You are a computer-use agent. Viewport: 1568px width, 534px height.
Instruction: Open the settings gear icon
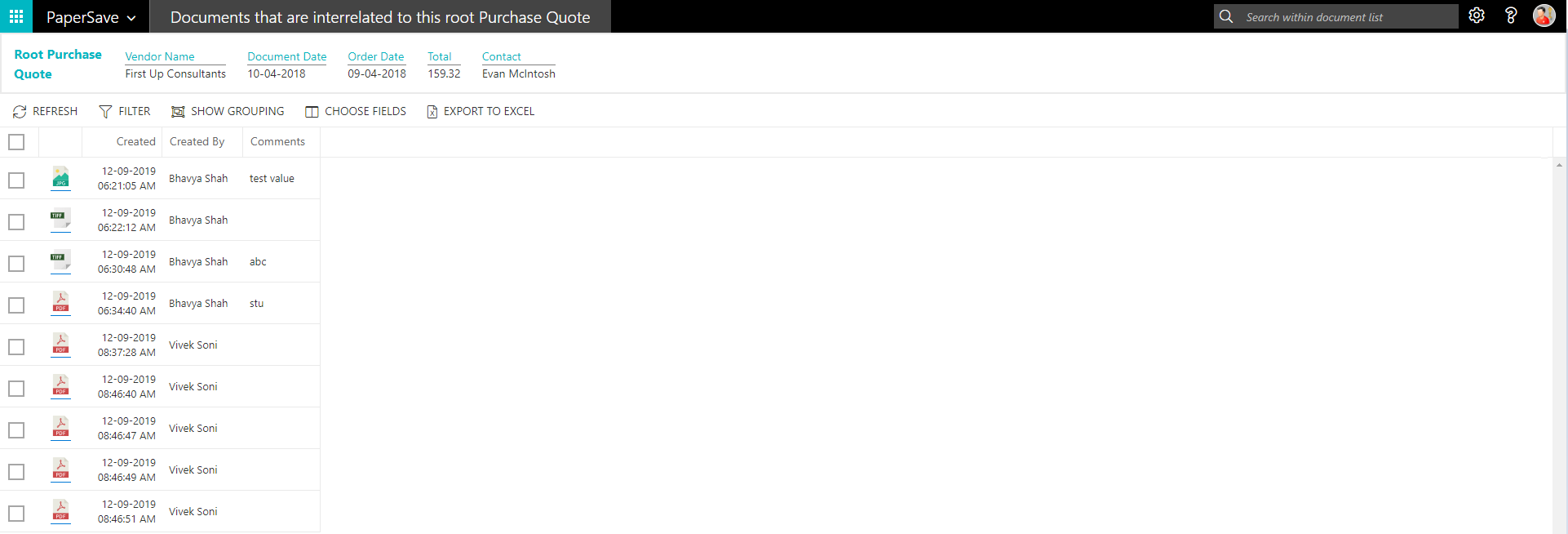1476,16
